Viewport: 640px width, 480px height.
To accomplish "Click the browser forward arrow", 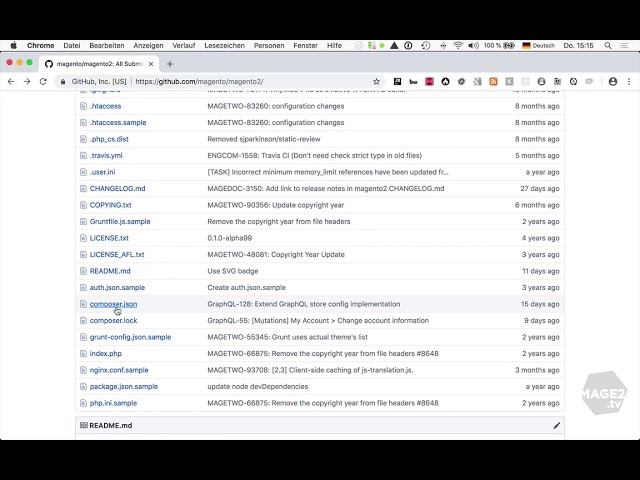I will pos(27,82).
